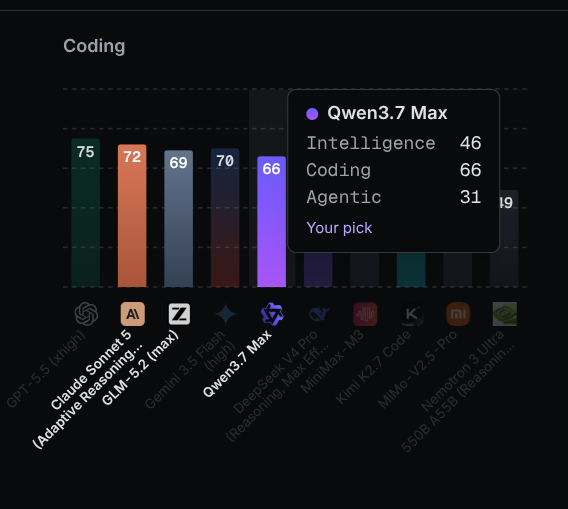Image resolution: width=568 pixels, height=509 pixels.
Task: Click the 'Nemotron 3 Ultra' axis label
Action: (x=463, y=371)
